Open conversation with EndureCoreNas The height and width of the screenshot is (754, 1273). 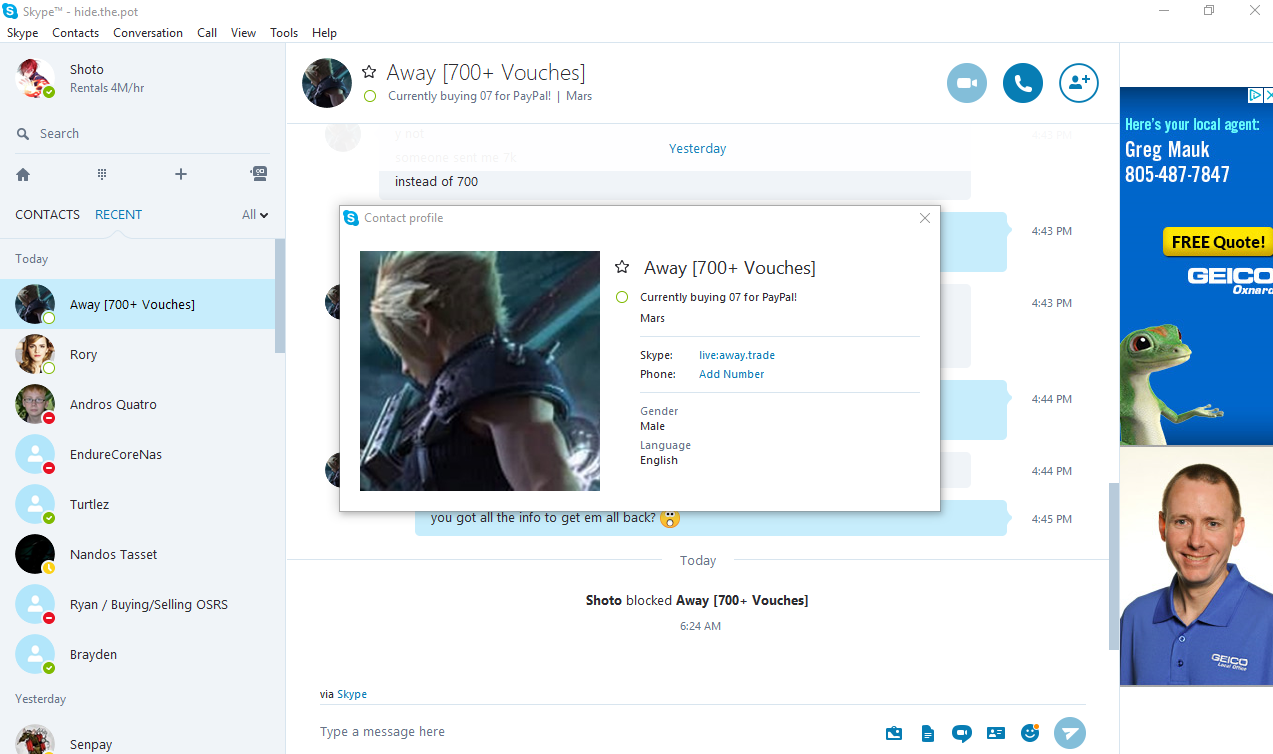tap(137, 454)
